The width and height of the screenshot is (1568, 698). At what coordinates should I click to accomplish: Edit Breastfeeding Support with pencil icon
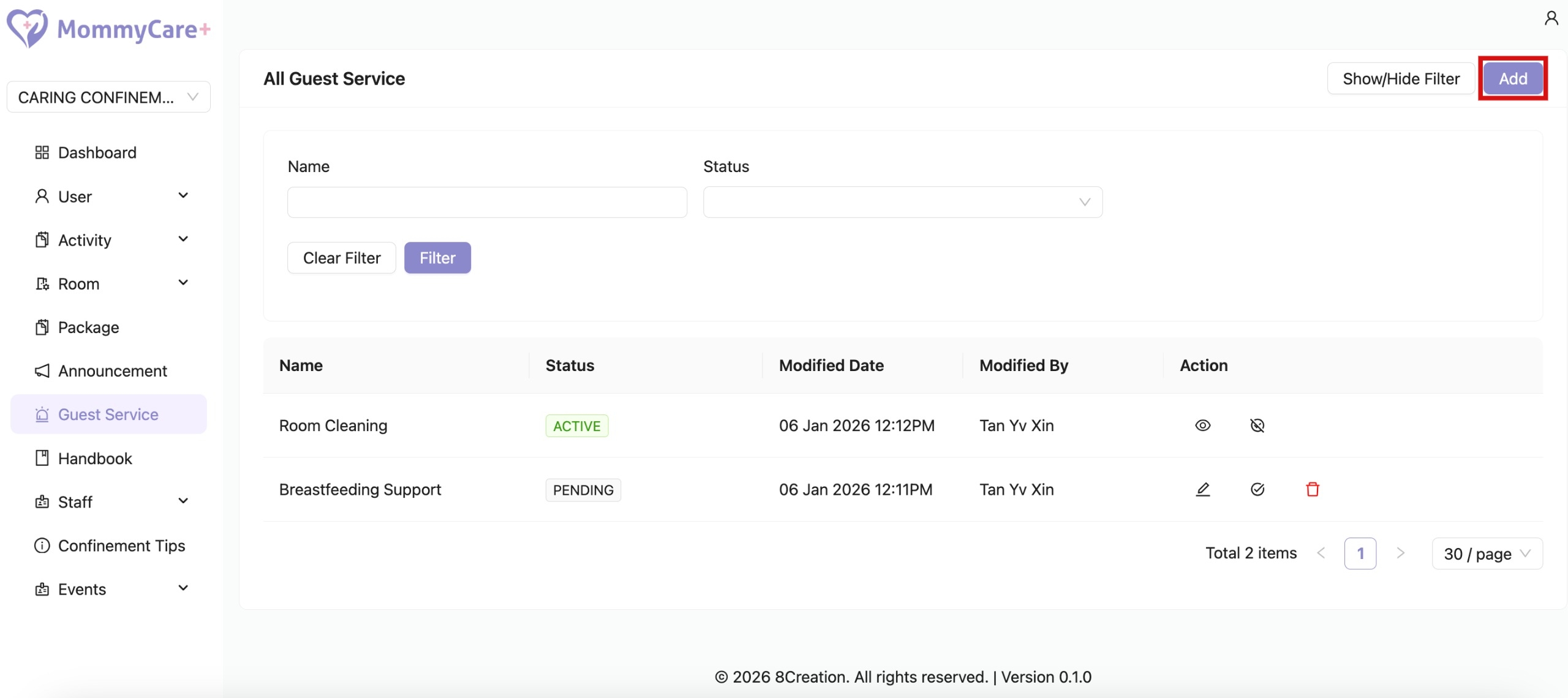tap(1202, 489)
